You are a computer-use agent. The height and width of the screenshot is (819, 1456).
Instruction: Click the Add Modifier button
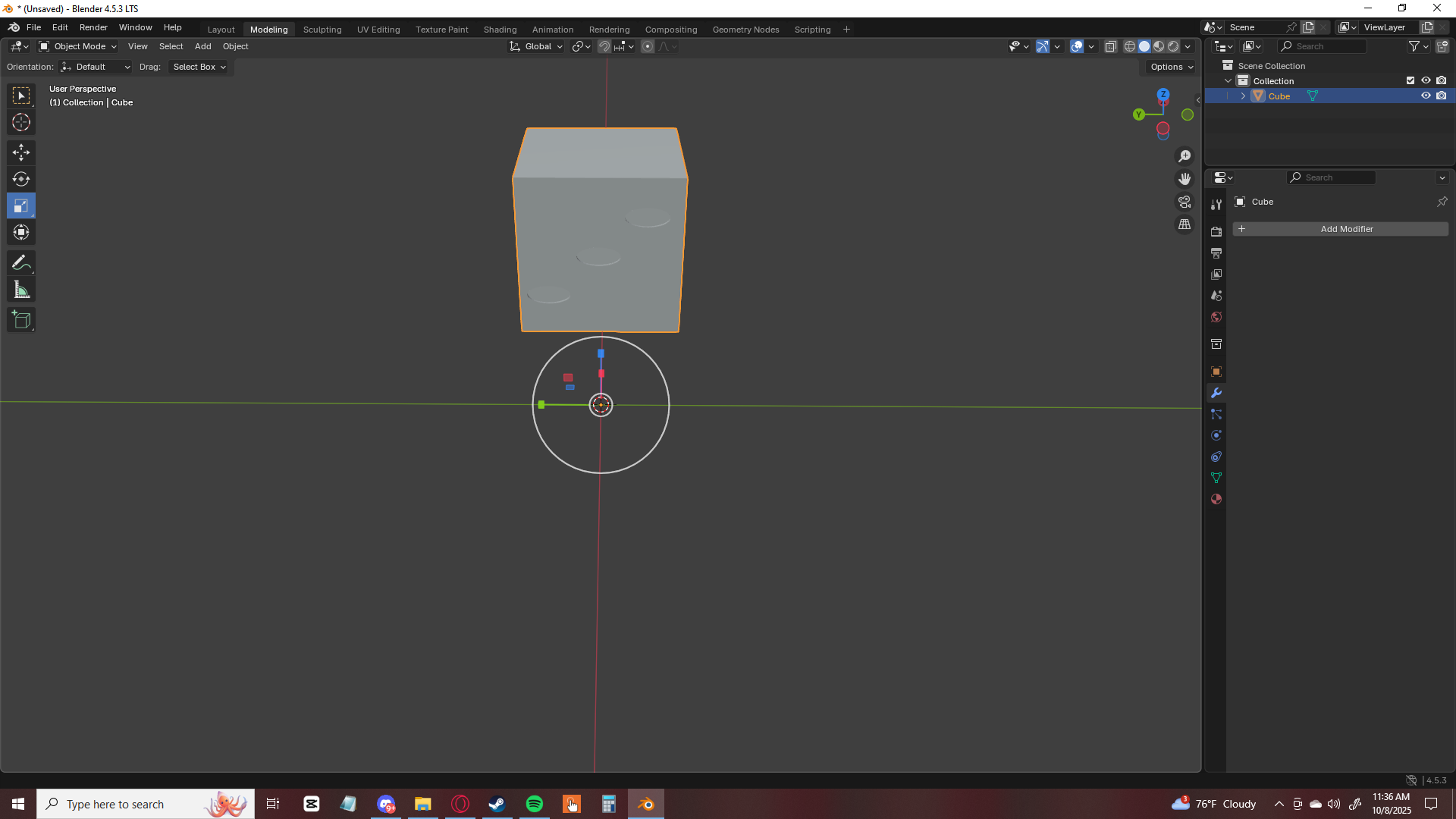click(1340, 229)
